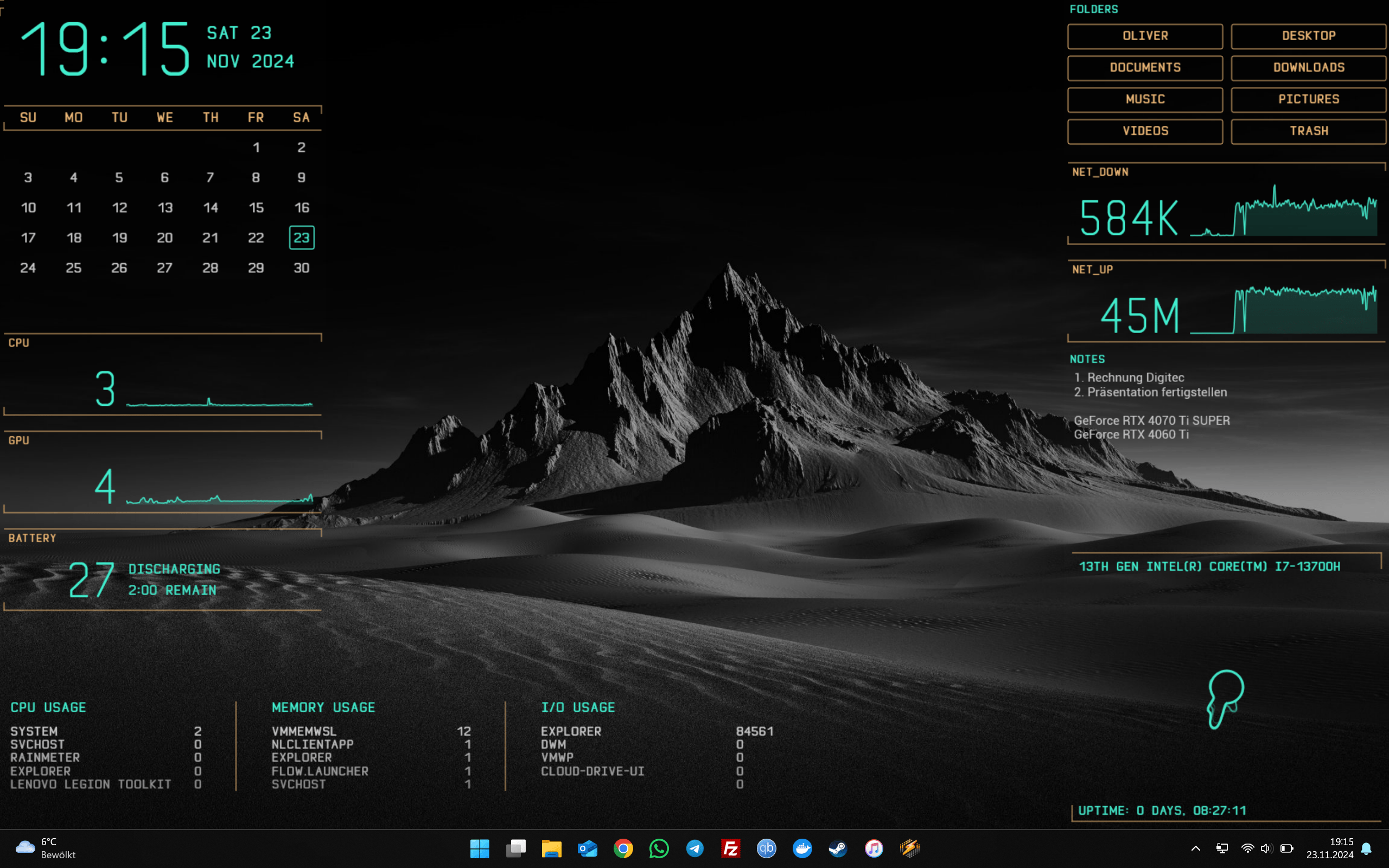The width and height of the screenshot is (1389, 868).
Task: Open Google Chrome from taskbar
Action: [x=623, y=848]
